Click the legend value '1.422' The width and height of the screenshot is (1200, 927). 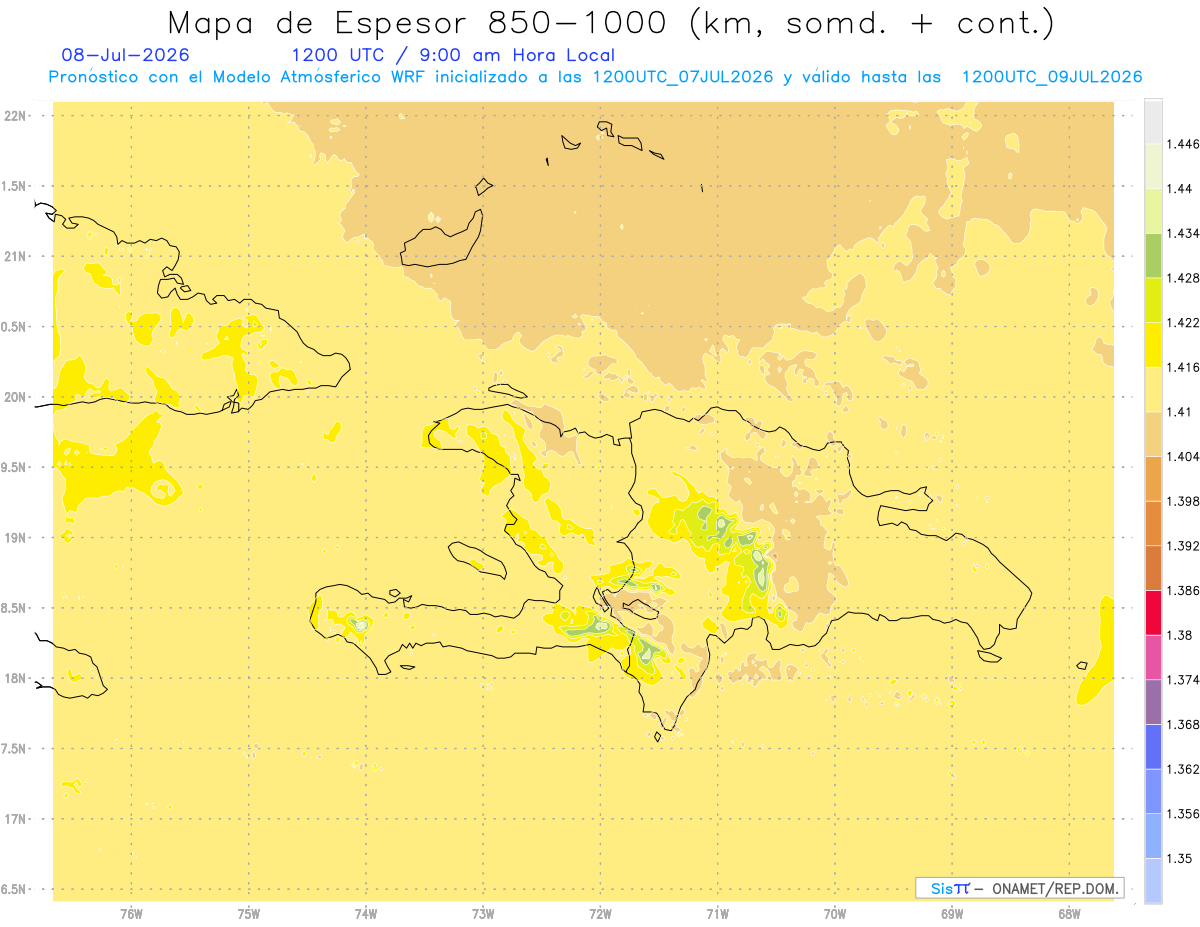pos(1181,322)
